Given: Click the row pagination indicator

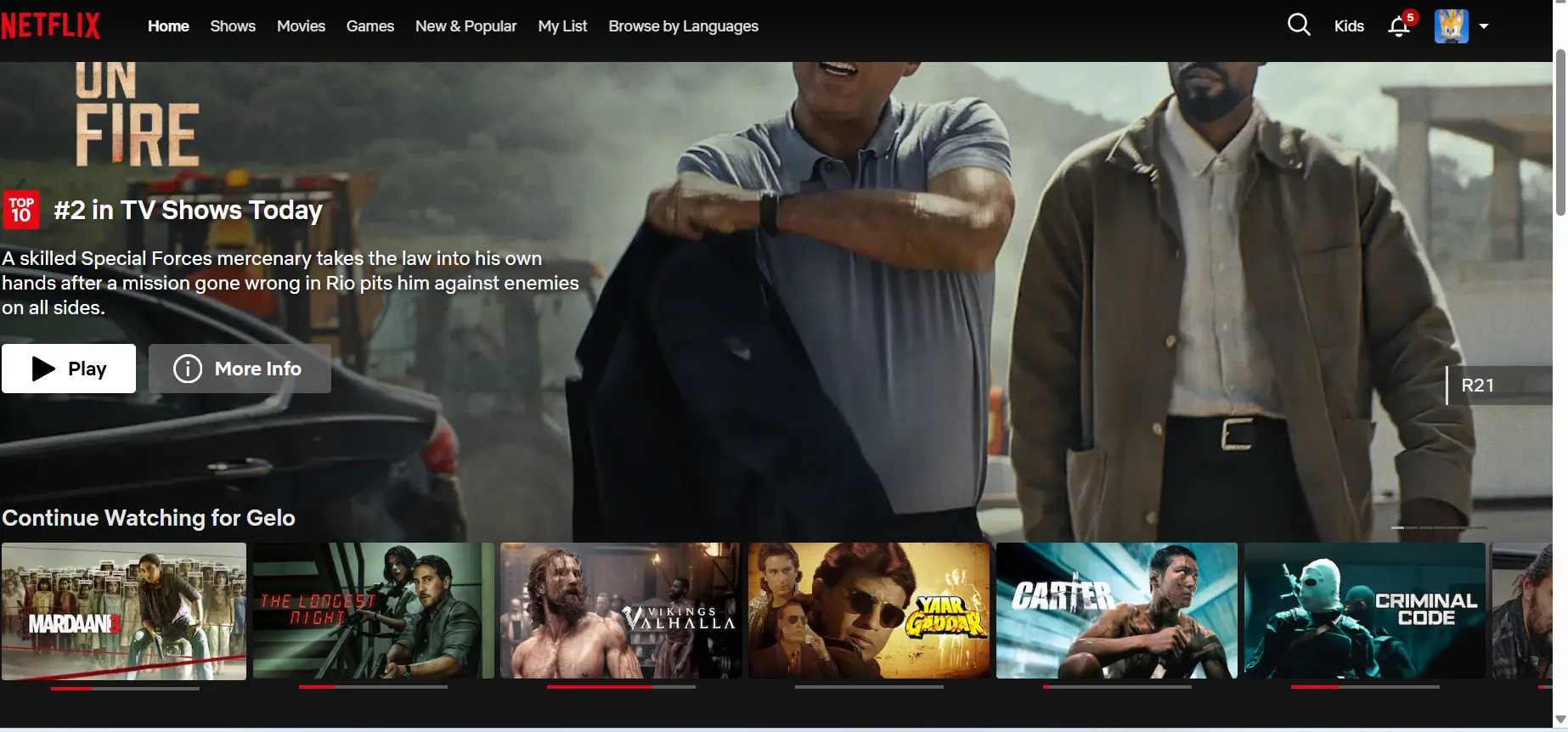Looking at the screenshot, I should pyautogui.click(x=1439, y=528).
